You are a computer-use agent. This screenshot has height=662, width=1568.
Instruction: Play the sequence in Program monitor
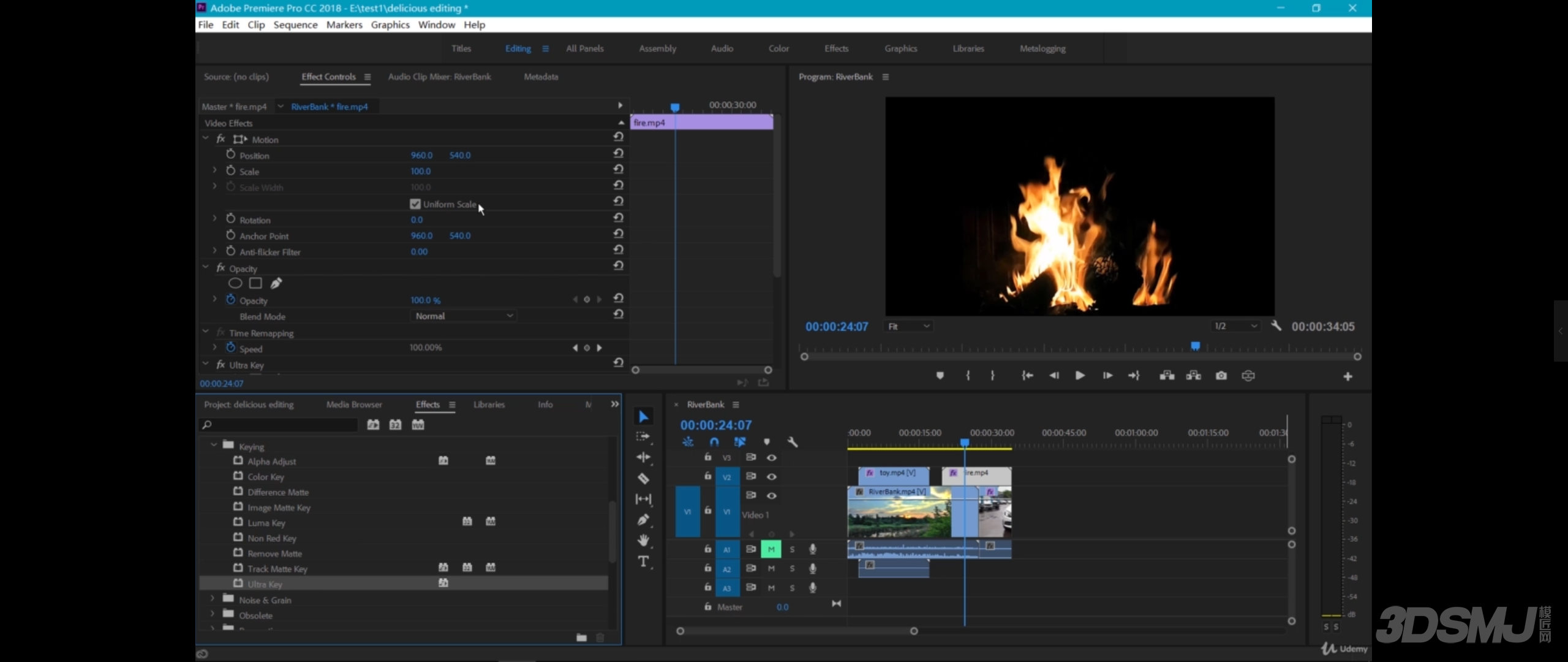tap(1080, 376)
